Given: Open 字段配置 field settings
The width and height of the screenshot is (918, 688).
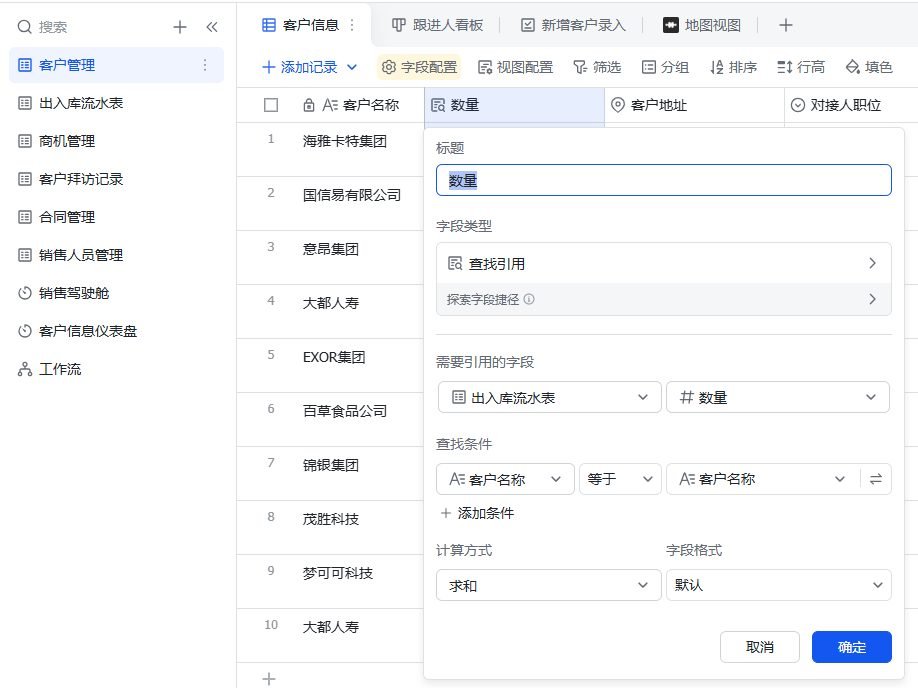Looking at the screenshot, I should pos(419,67).
